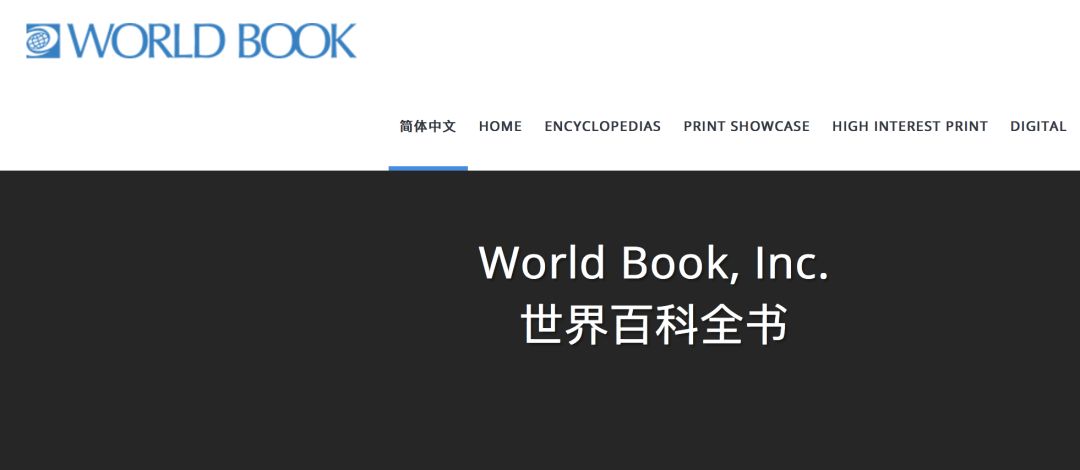Click the World Book, Inc. heading text

654,263
